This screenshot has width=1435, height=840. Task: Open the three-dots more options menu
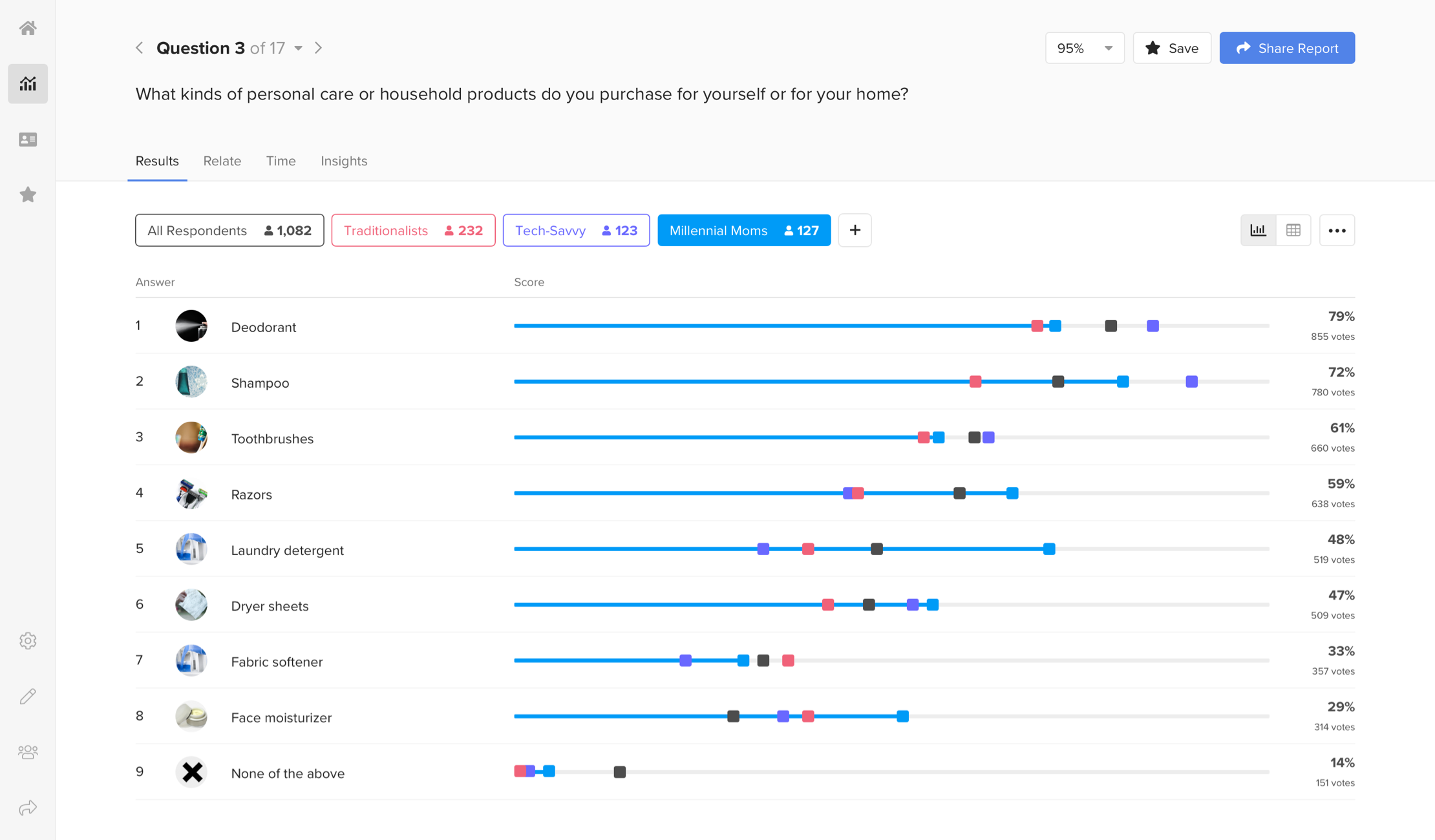(1337, 230)
